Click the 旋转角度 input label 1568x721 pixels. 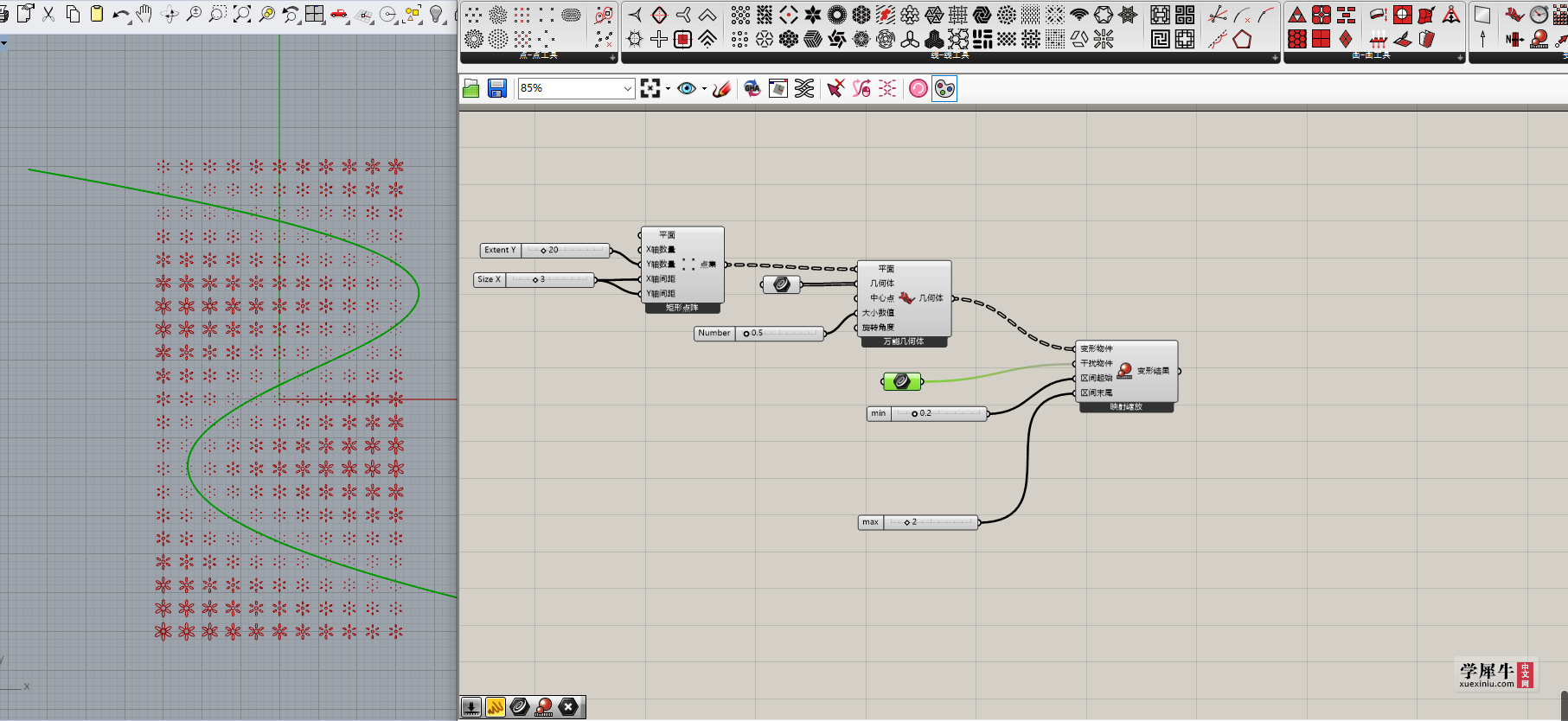point(879,328)
